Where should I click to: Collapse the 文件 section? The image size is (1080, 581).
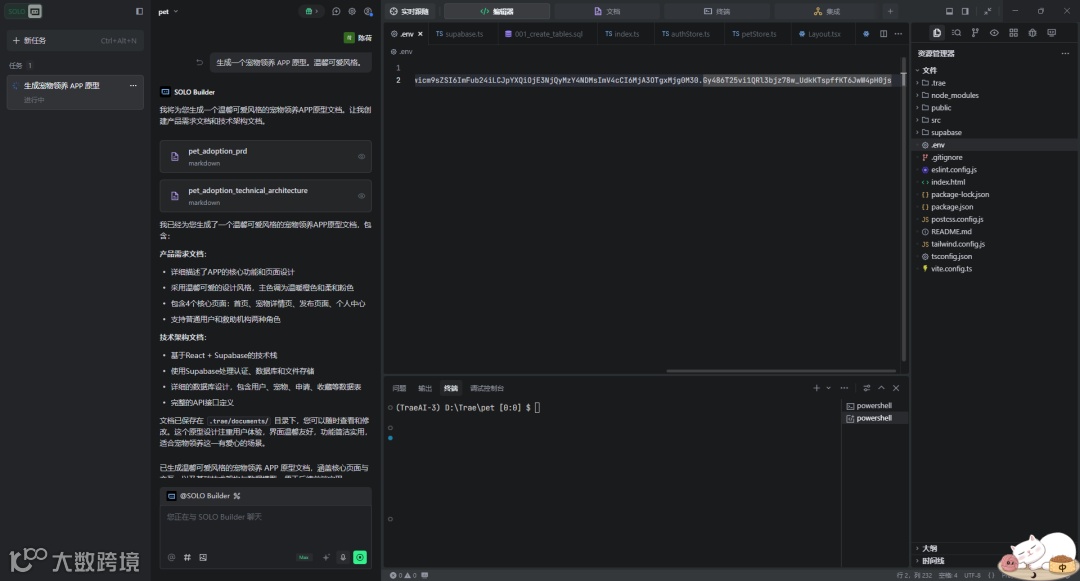(995, 70)
